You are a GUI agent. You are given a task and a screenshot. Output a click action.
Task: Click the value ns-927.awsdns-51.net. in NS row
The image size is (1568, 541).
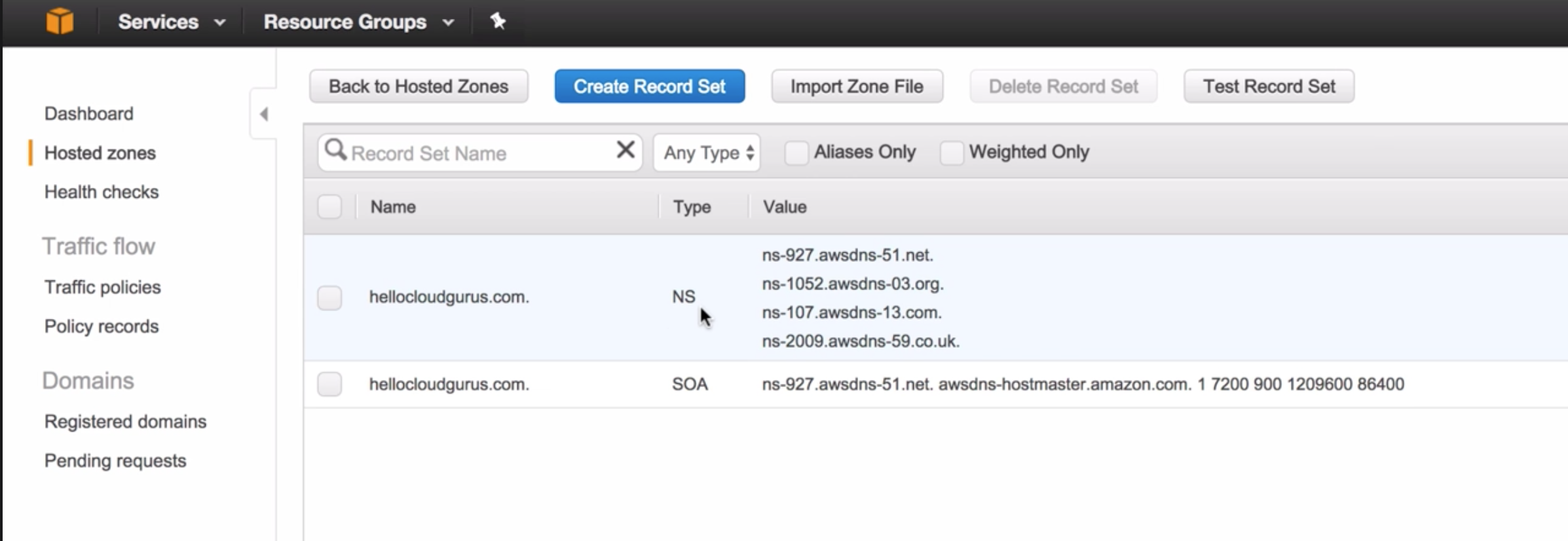pos(848,255)
